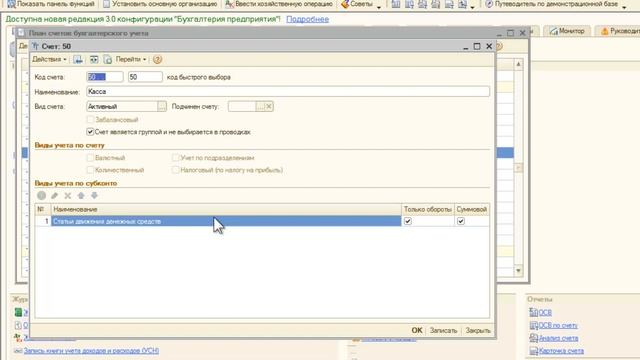
Task: Click the delete X icon above the subconto table
Action: pyautogui.click(x=68, y=196)
